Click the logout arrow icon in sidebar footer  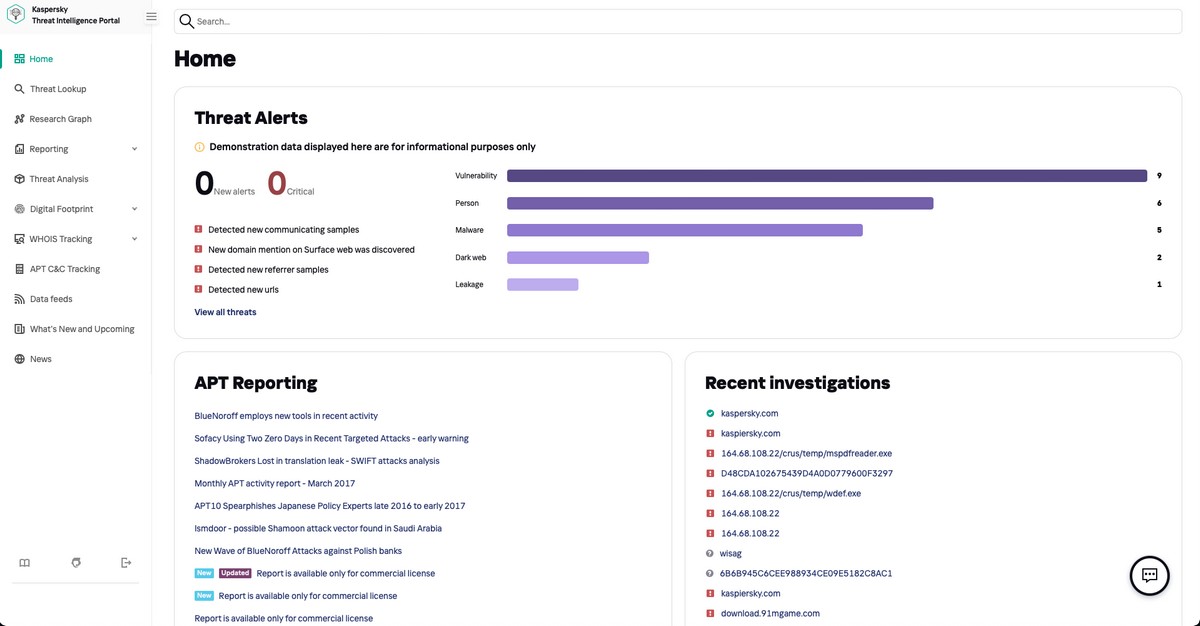click(x=126, y=563)
